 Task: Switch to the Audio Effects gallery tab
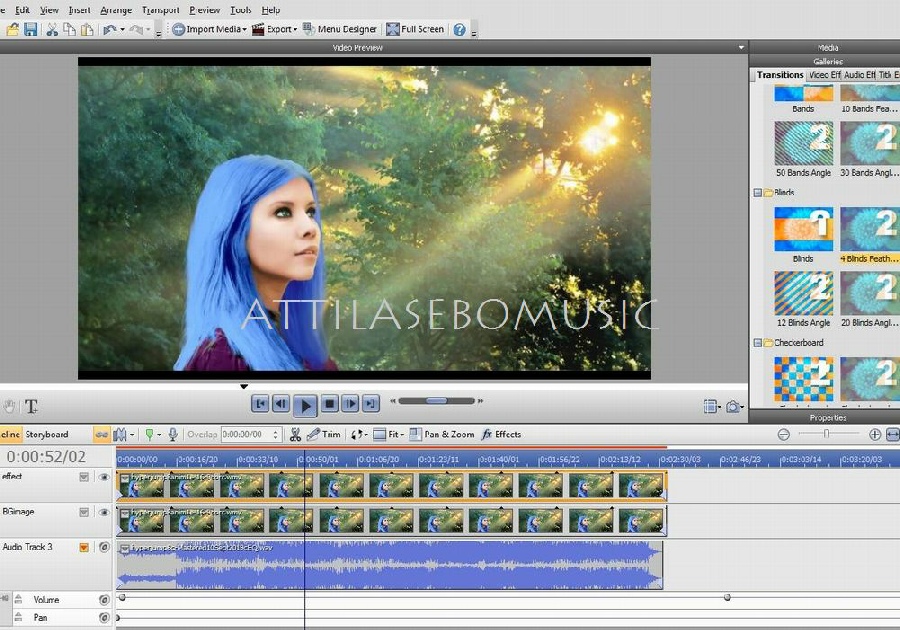(x=859, y=75)
